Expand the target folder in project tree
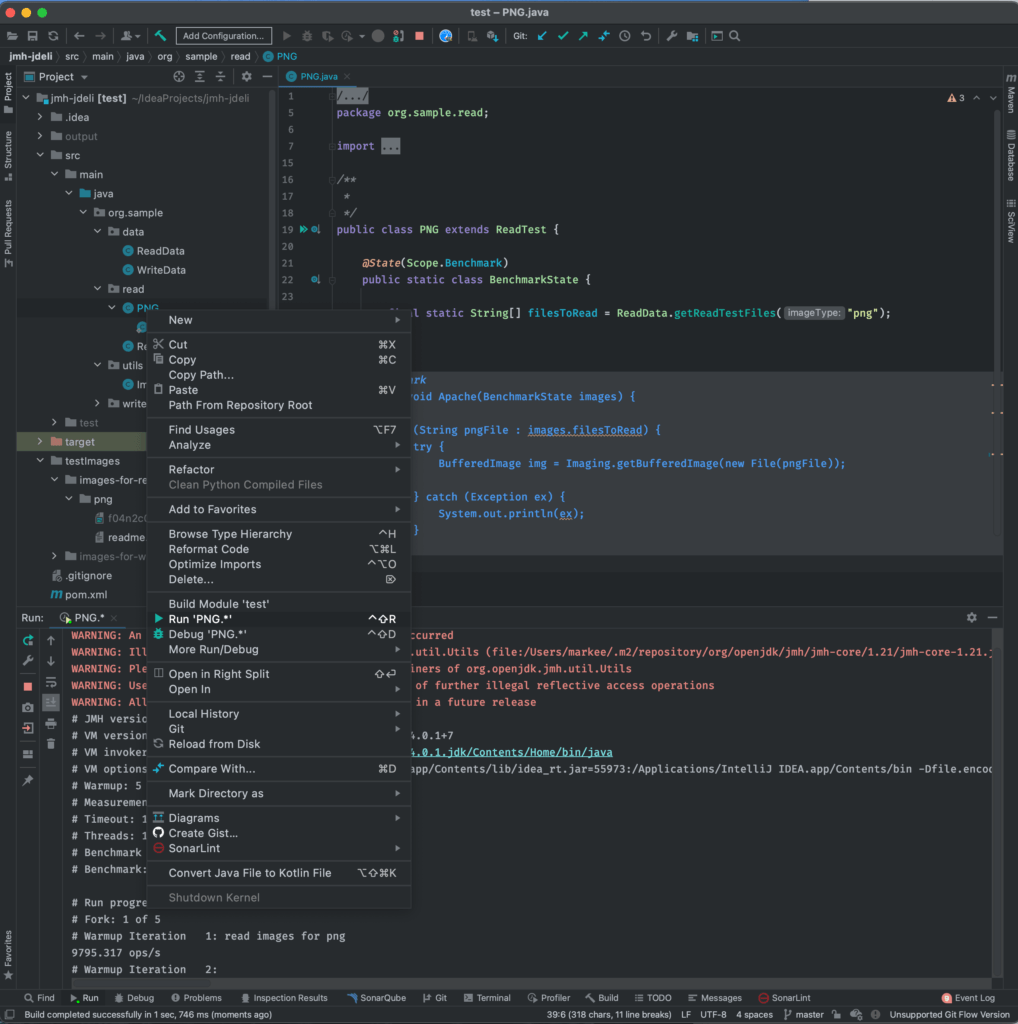This screenshot has height=1024, width=1018. (x=41, y=442)
